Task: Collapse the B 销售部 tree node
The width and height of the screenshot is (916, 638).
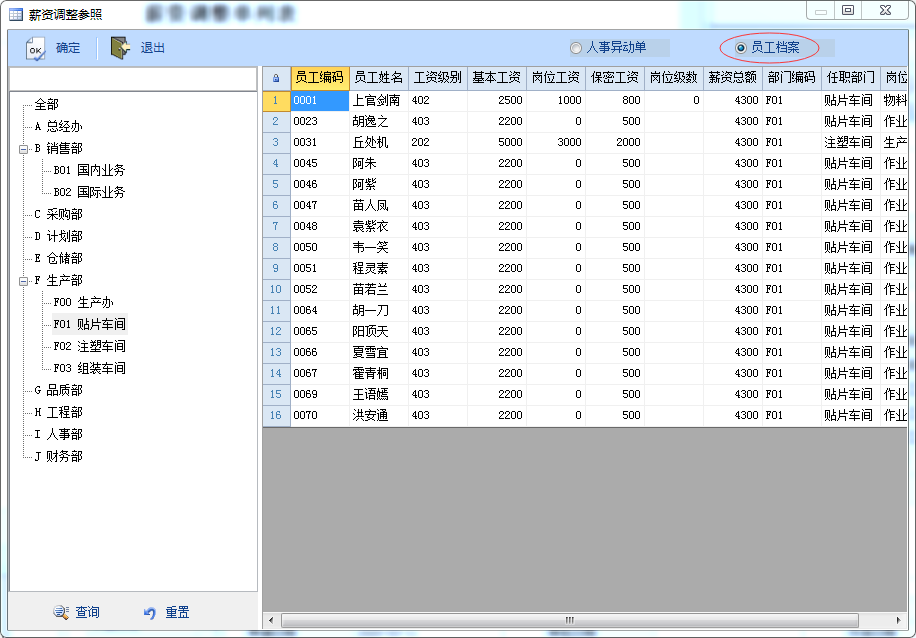Action: [23, 149]
